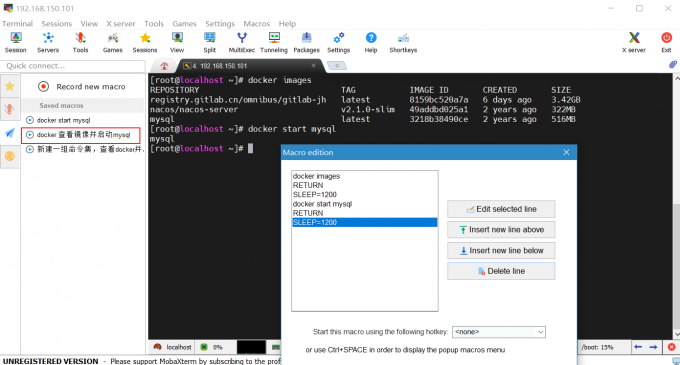Image resolution: width=680 pixels, height=365 pixels.
Task: Open the Tools menu in menu bar
Action: pyautogui.click(x=154, y=23)
